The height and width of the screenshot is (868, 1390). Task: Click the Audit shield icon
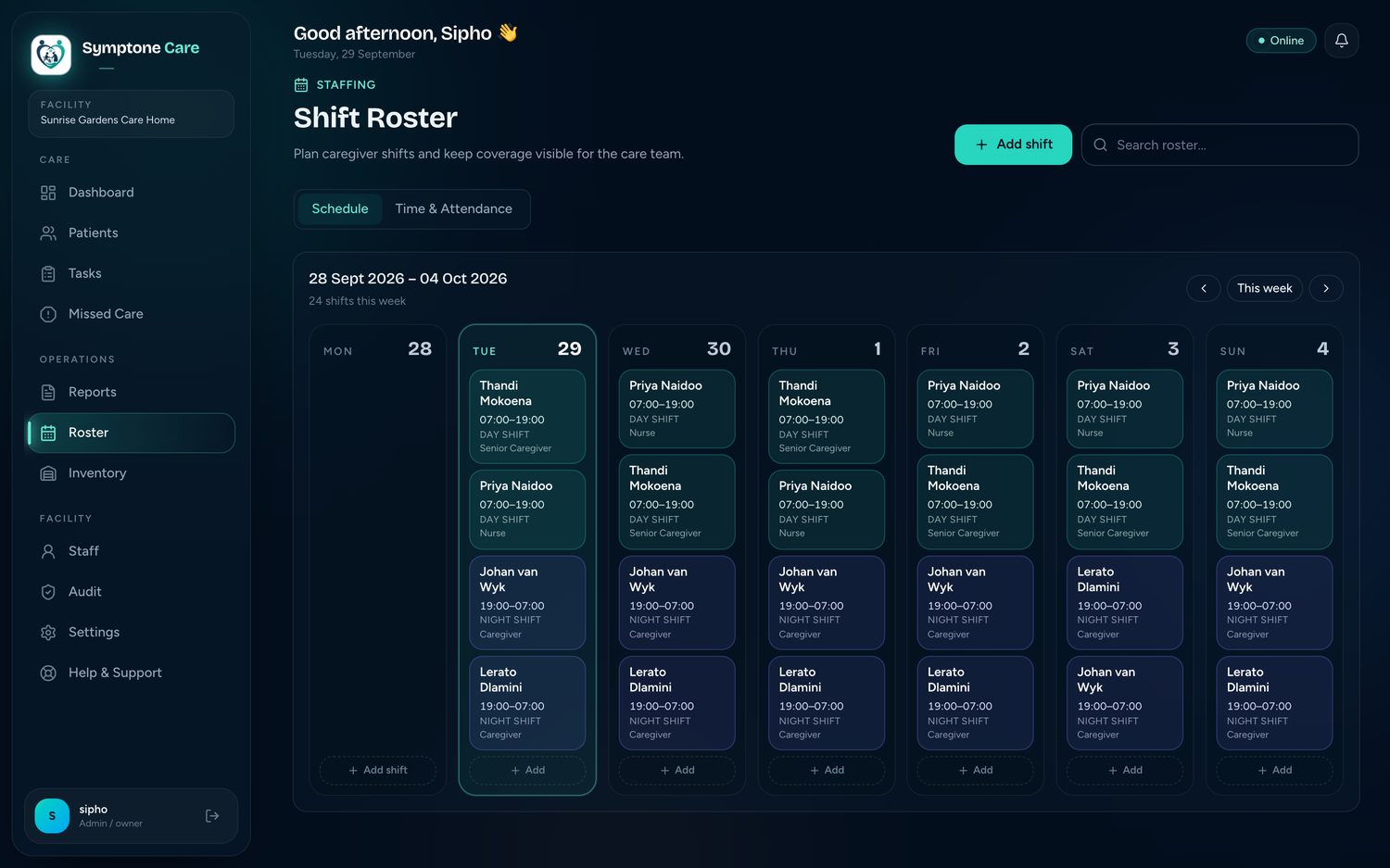48,592
